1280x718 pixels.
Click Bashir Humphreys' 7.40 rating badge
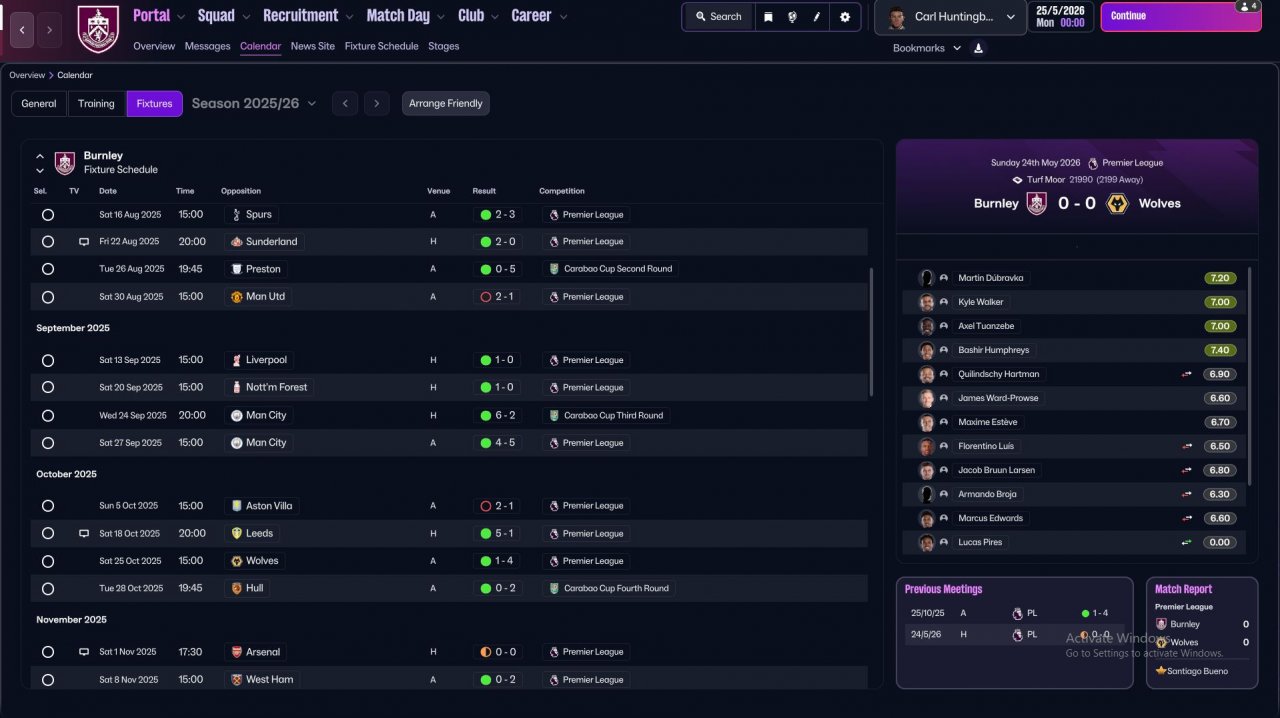coord(1220,350)
